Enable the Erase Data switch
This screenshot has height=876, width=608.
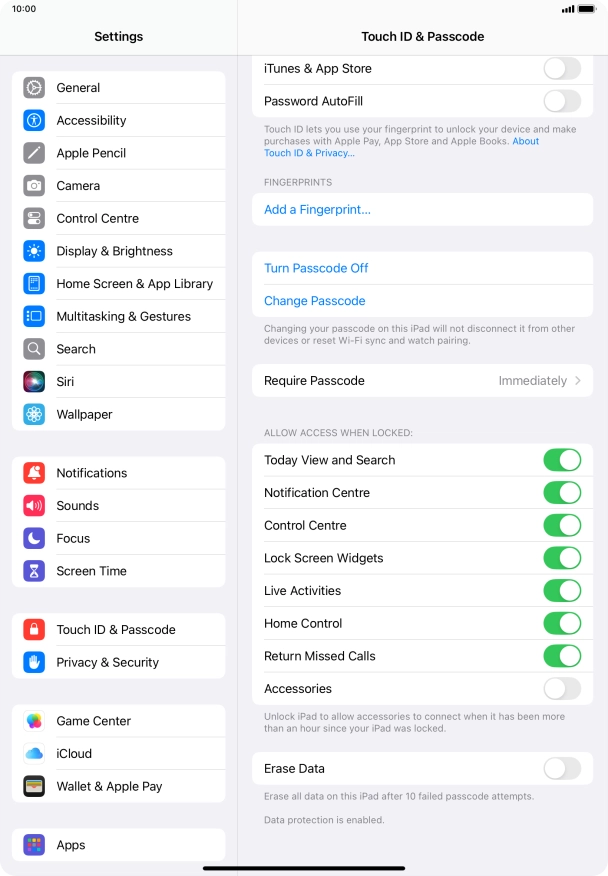click(562, 769)
